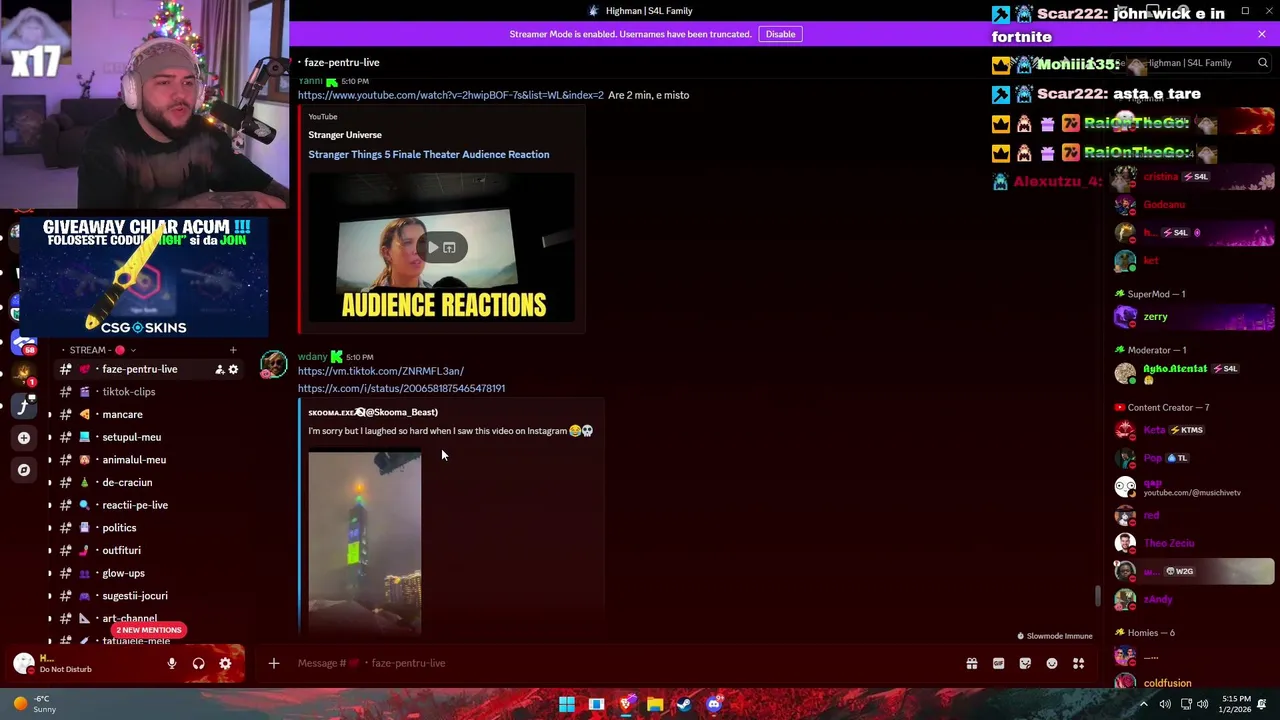Open the notification bell in the taskbar

point(1262,704)
